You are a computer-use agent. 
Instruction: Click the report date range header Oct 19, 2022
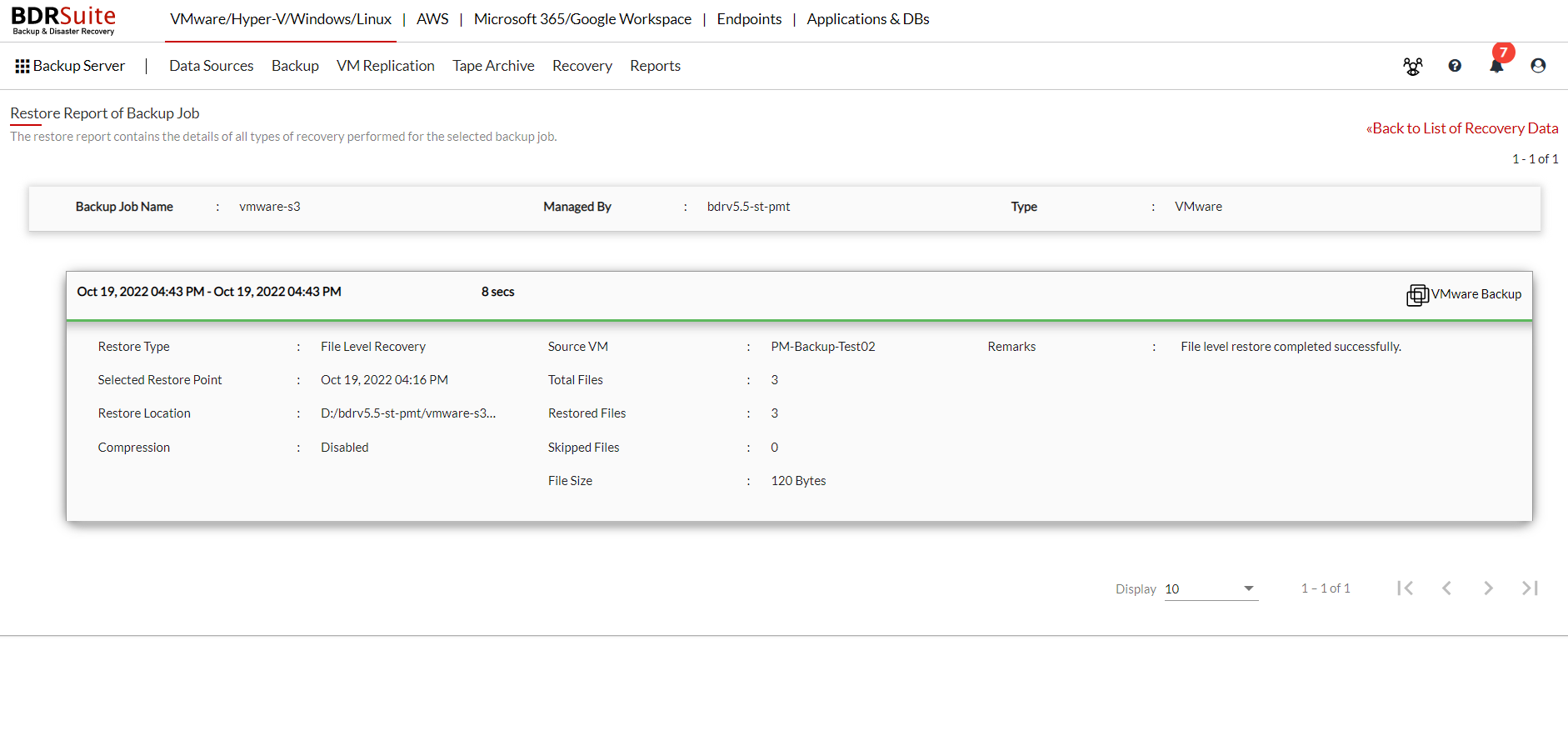coord(209,292)
